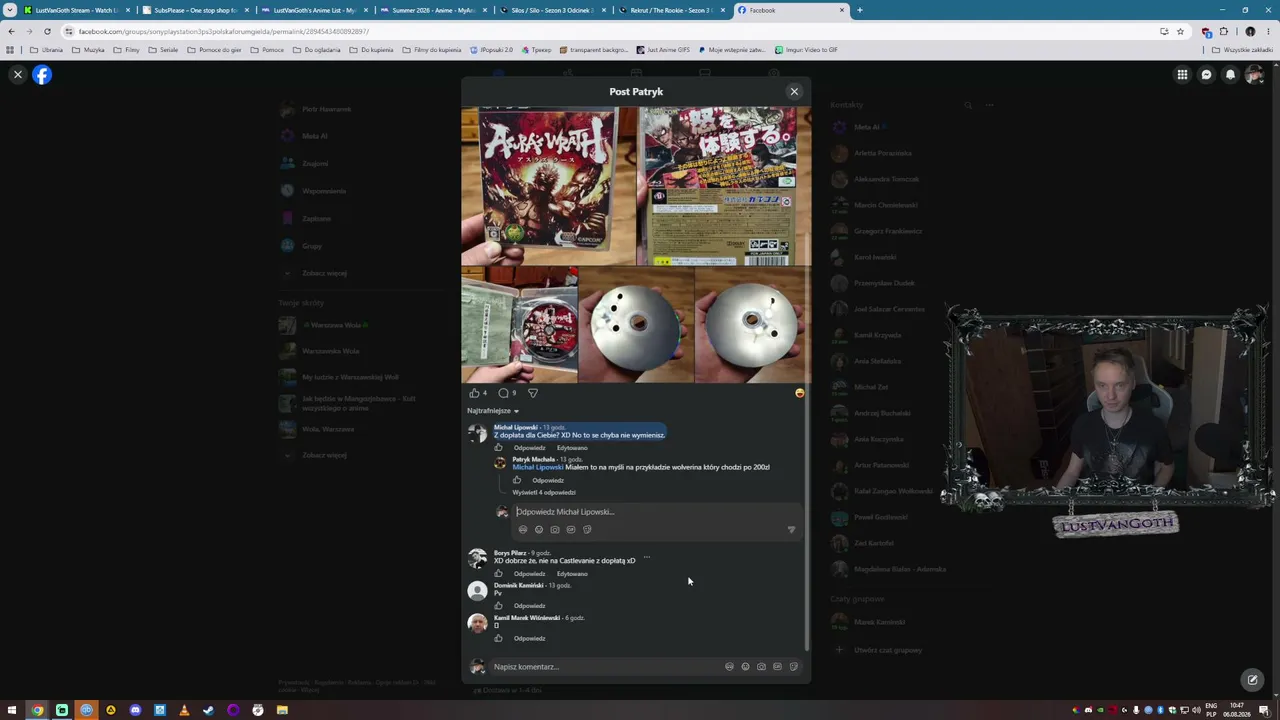Send the reply with the arrow button

click(x=791, y=529)
